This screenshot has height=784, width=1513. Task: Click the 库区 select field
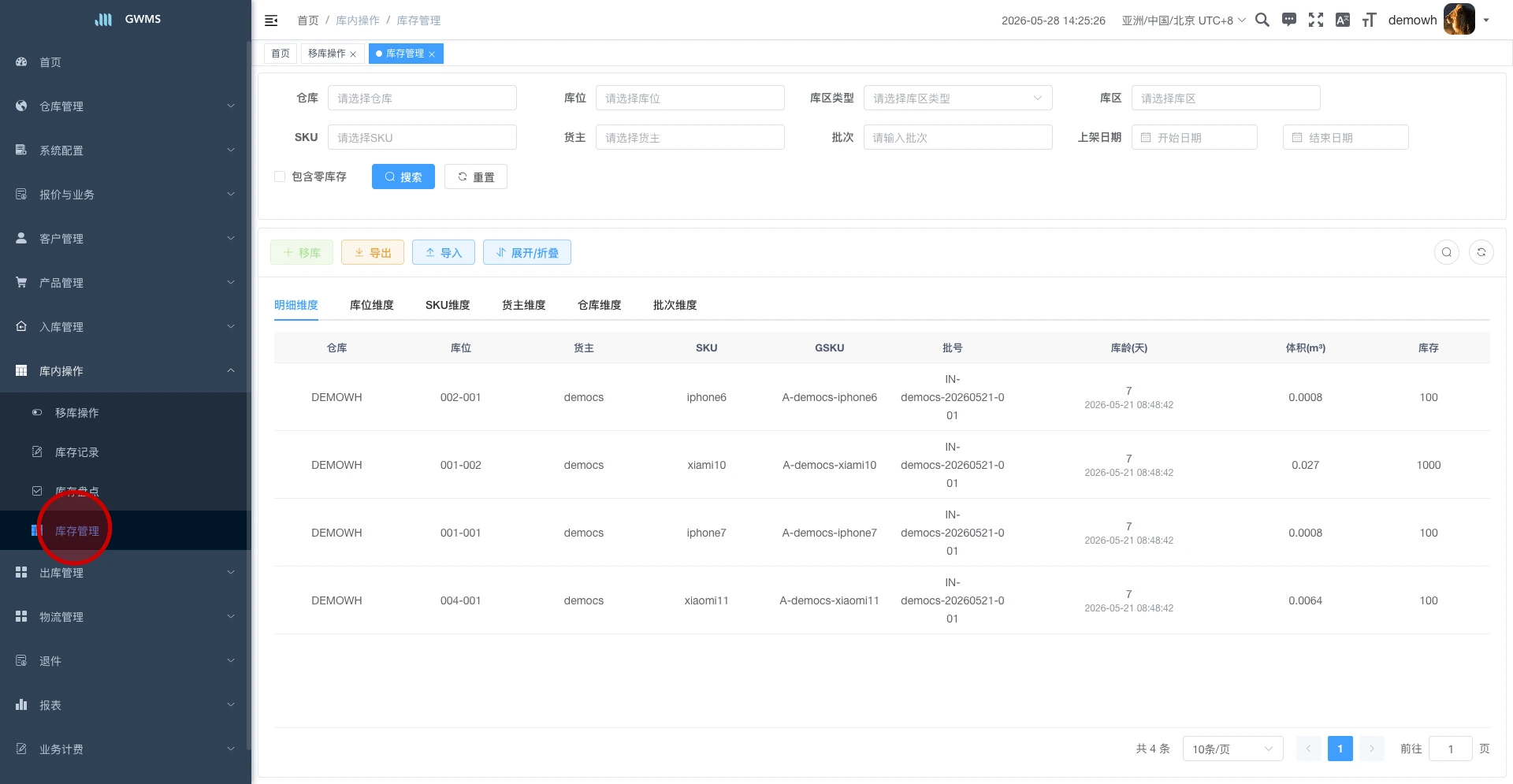click(1226, 98)
